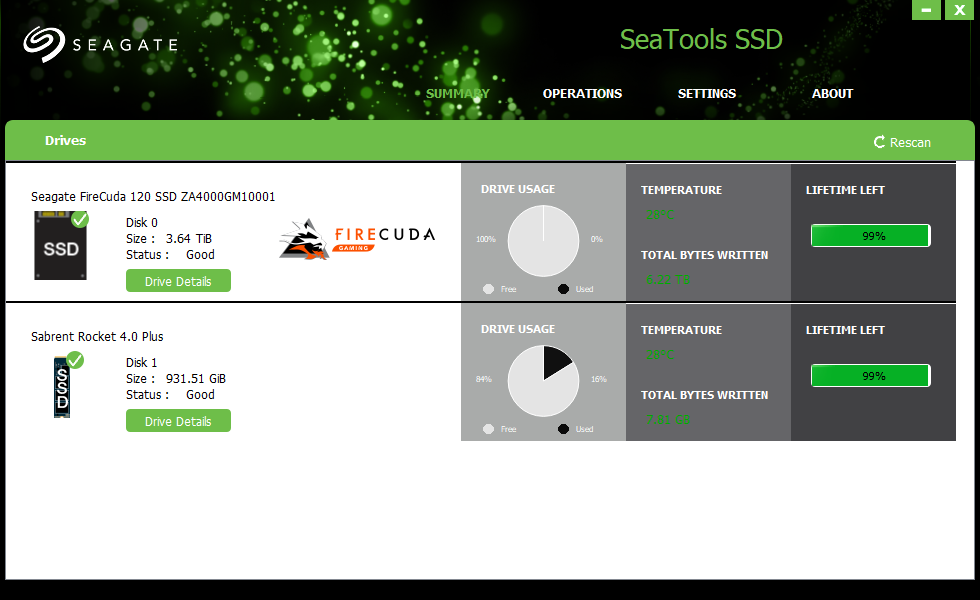Click the Sabrent Rocket M.2 SSD icon
This screenshot has height=600, width=980.
pyautogui.click(x=62, y=387)
